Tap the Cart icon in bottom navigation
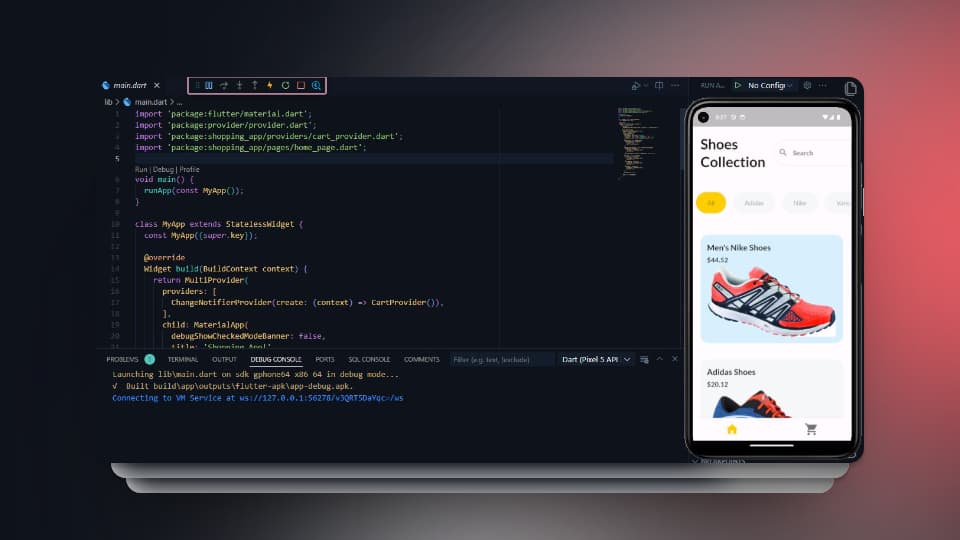The width and height of the screenshot is (960, 540). 811,429
